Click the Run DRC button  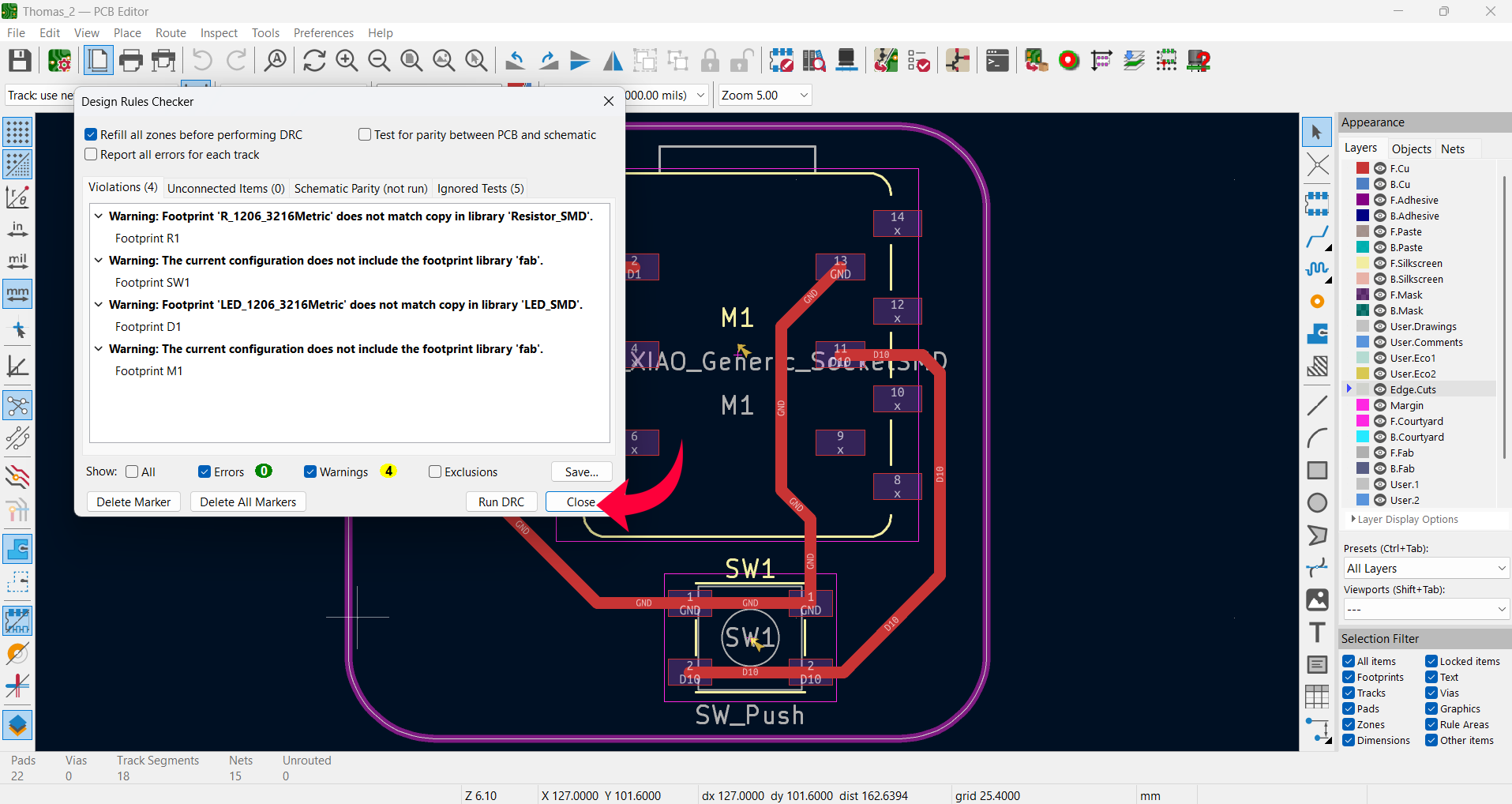tap(501, 502)
